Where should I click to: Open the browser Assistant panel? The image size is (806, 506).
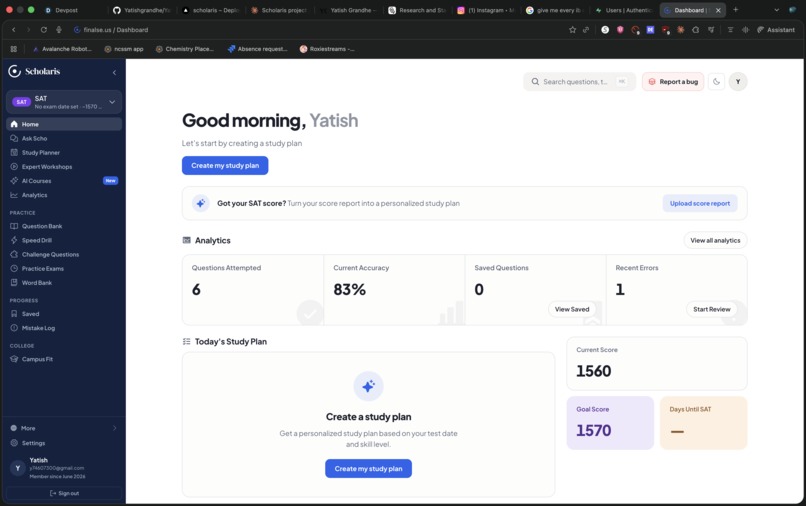pyautogui.click(x=776, y=30)
